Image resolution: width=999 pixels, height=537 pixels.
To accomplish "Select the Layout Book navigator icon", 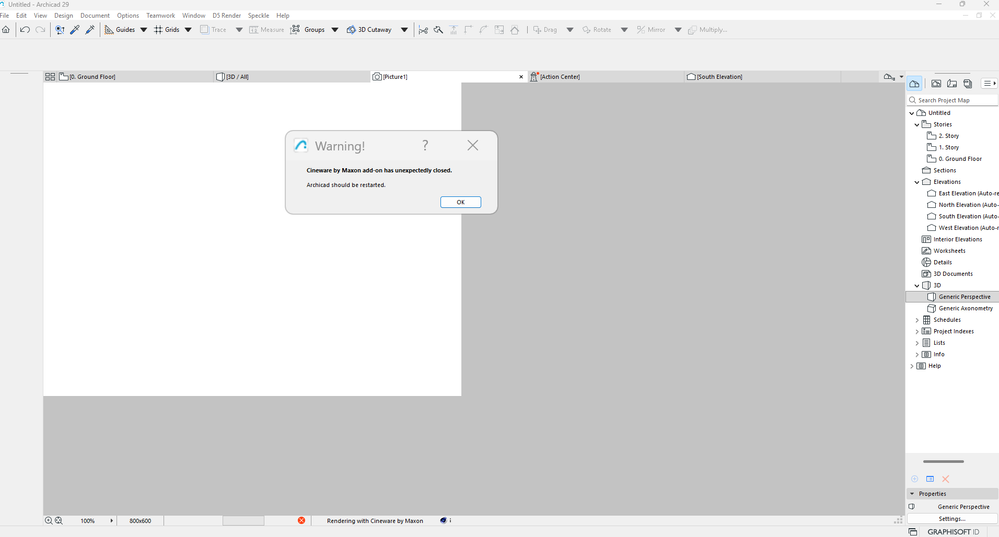I will 952,83.
